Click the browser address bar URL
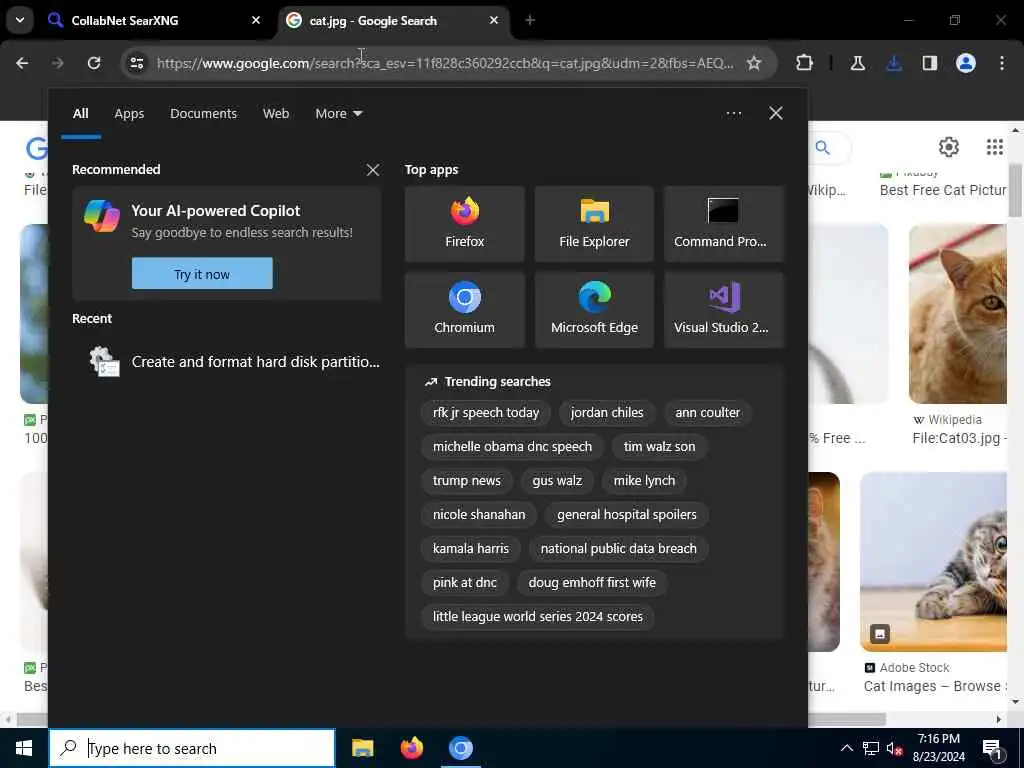This screenshot has width=1024, height=768. [445, 63]
